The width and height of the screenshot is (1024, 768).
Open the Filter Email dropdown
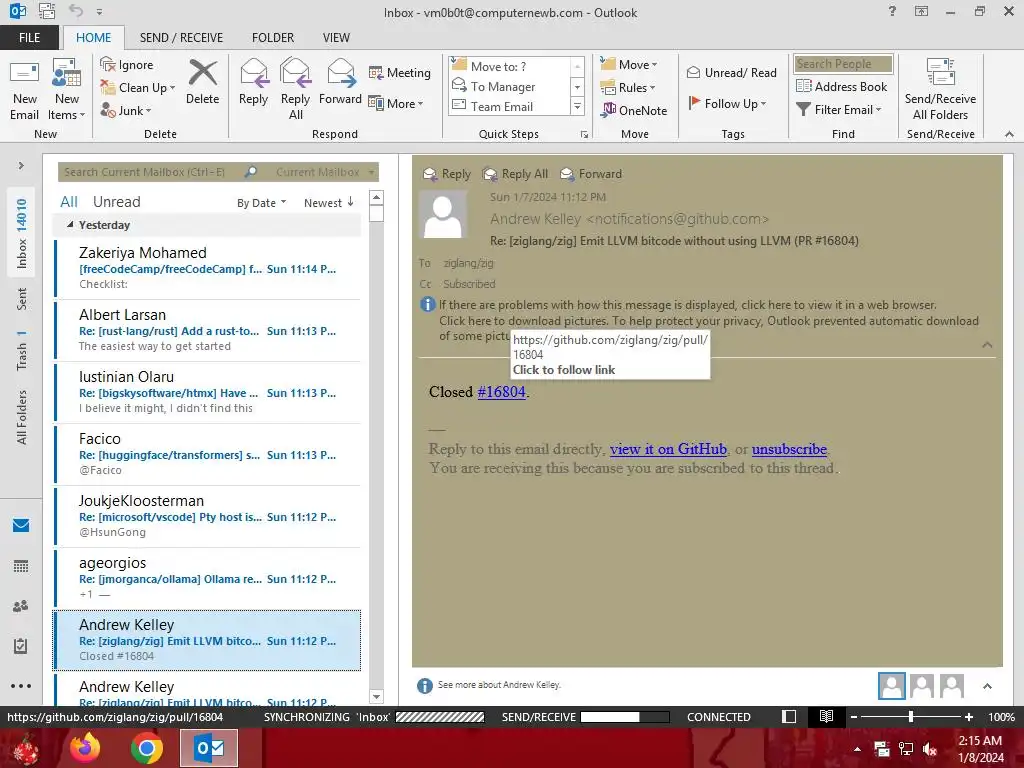839,110
